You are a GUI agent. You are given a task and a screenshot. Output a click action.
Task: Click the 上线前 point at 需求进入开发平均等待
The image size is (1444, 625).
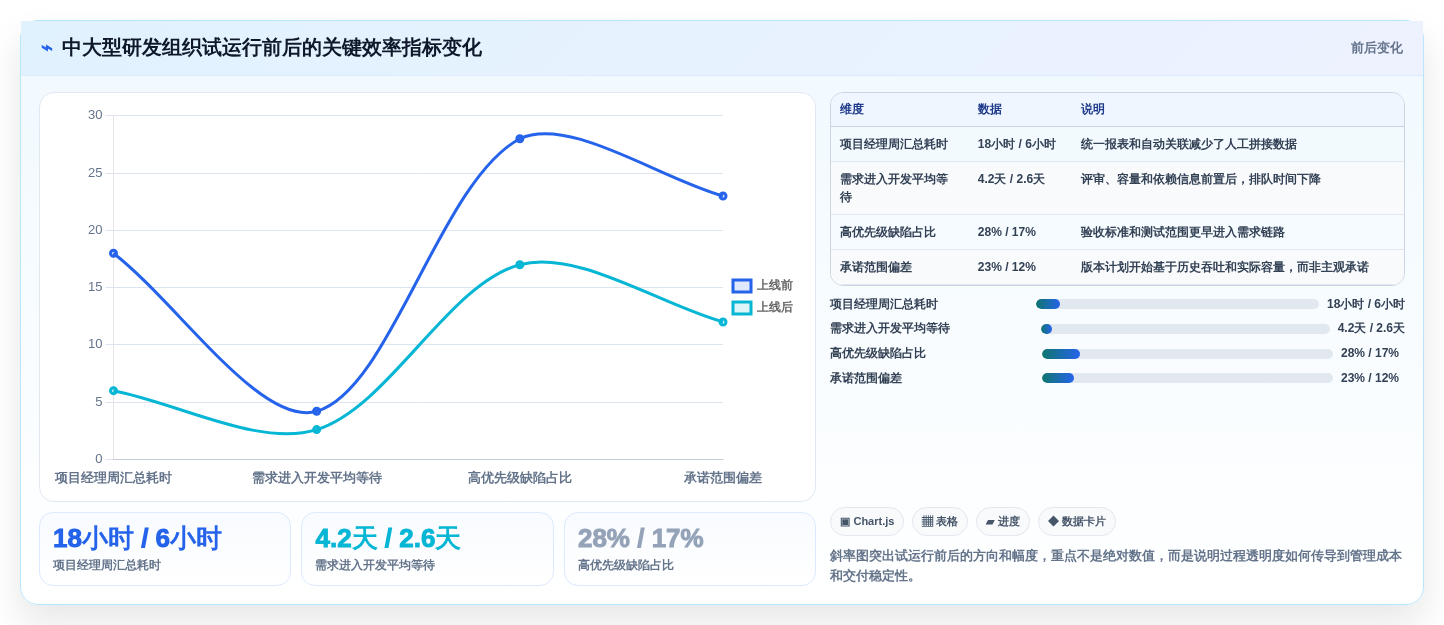[x=317, y=411]
